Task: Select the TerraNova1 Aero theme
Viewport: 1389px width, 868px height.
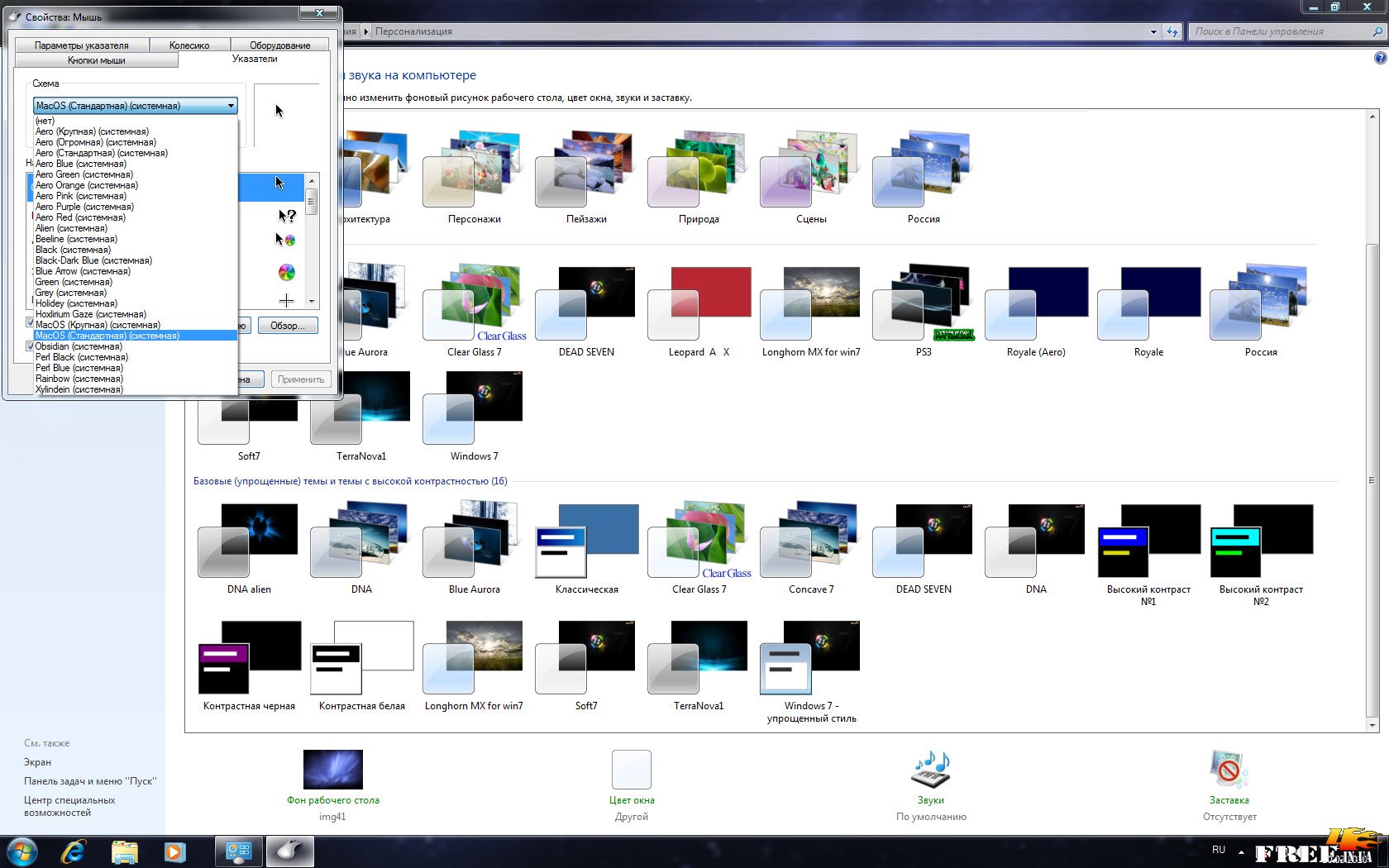Action: click(x=361, y=416)
